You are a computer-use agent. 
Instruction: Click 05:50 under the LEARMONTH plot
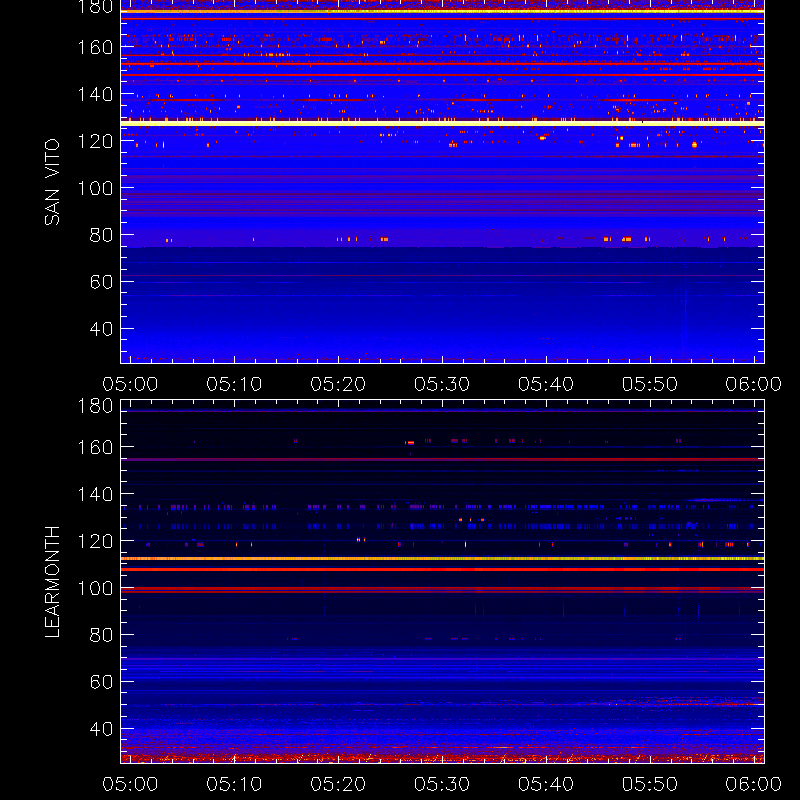[649, 784]
